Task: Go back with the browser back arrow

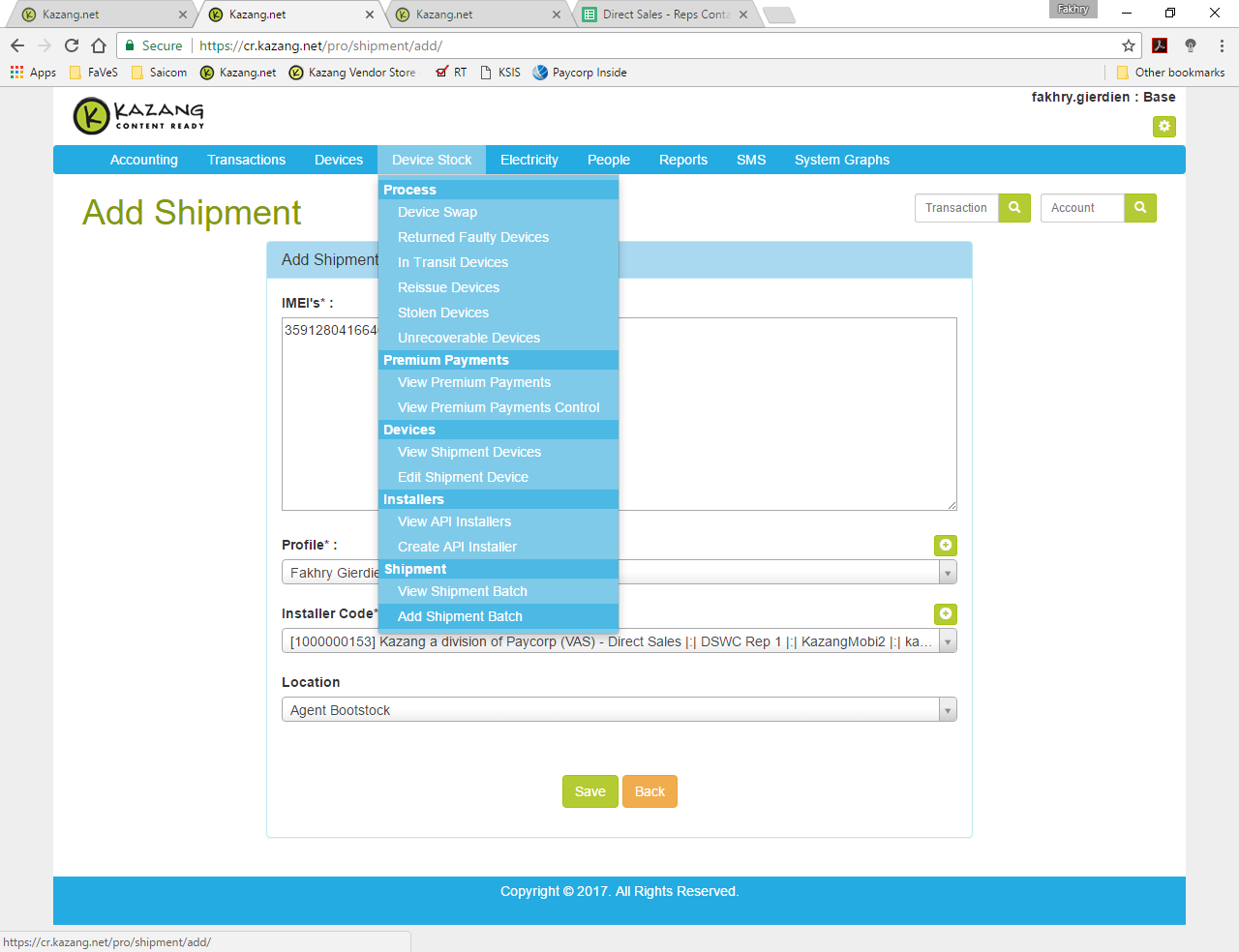Action: coord(17,45)
